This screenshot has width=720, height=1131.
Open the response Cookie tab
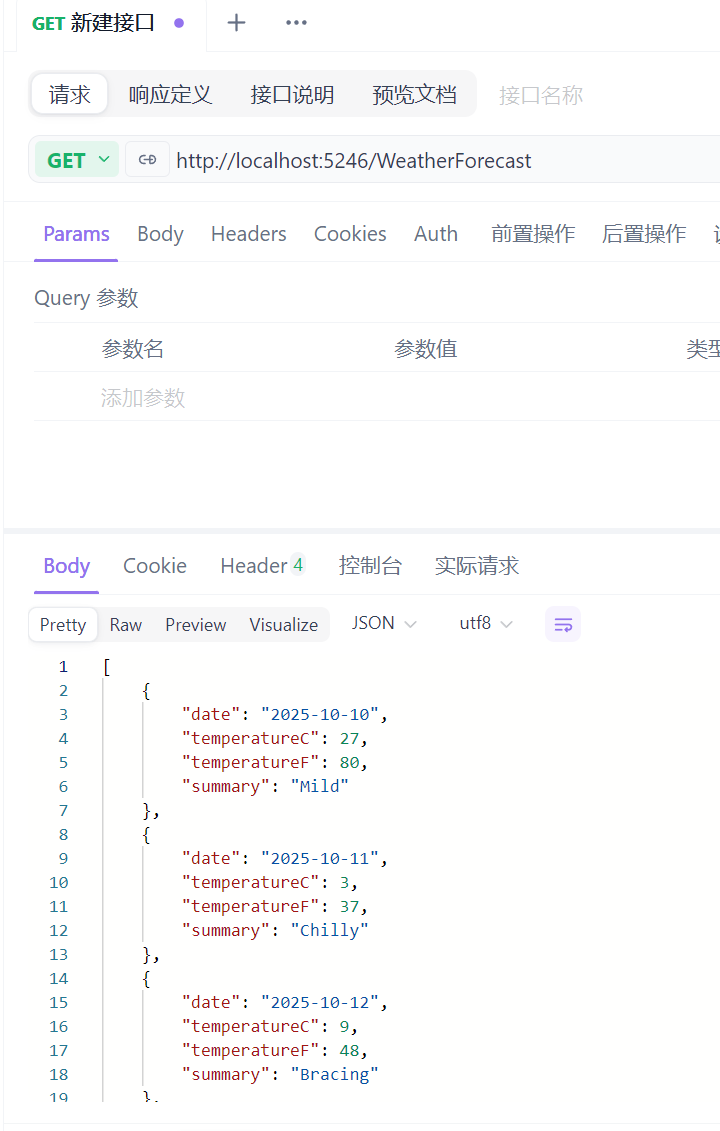point(155,566)
